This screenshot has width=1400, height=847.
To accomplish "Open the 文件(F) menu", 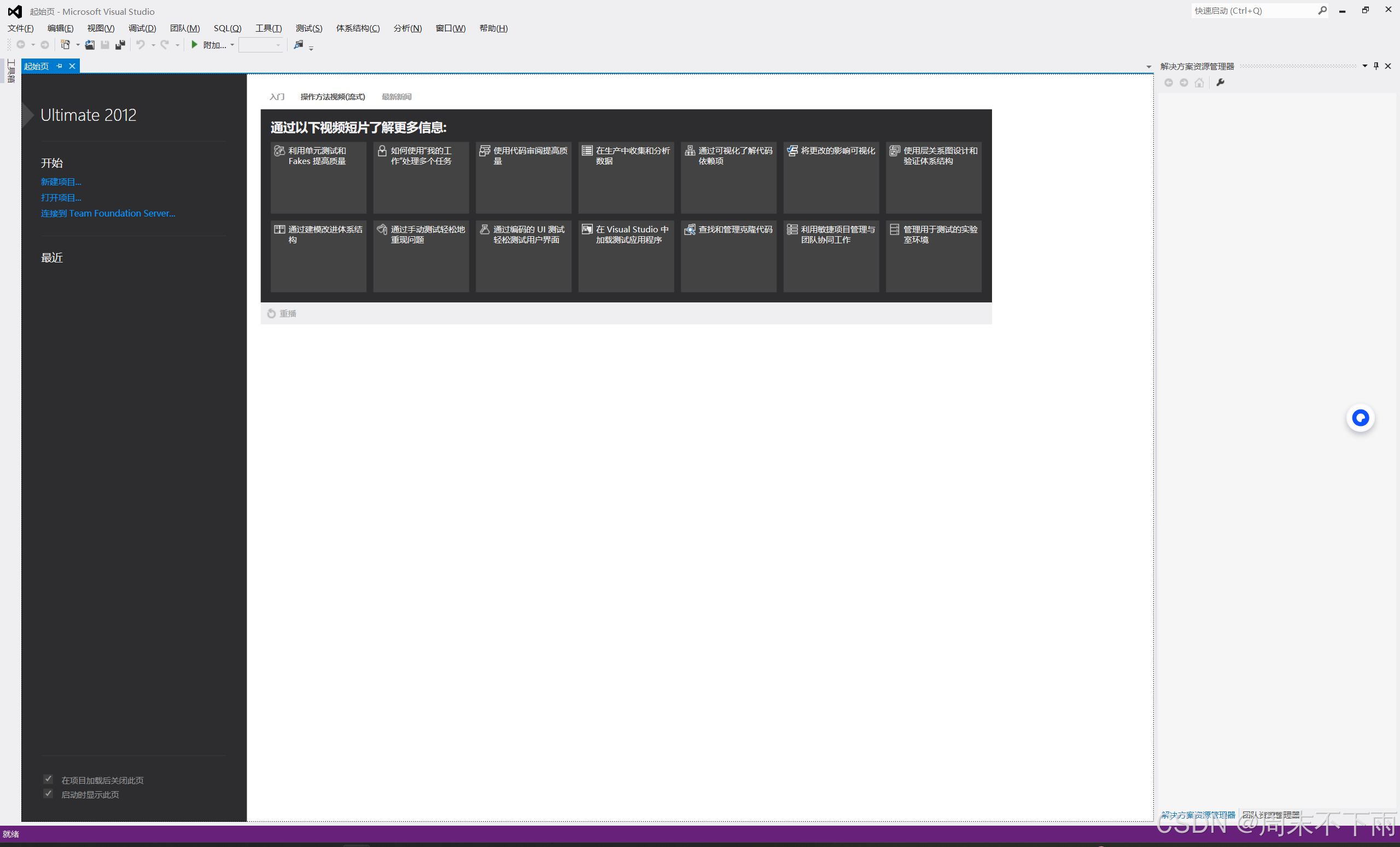I will 20,28.
